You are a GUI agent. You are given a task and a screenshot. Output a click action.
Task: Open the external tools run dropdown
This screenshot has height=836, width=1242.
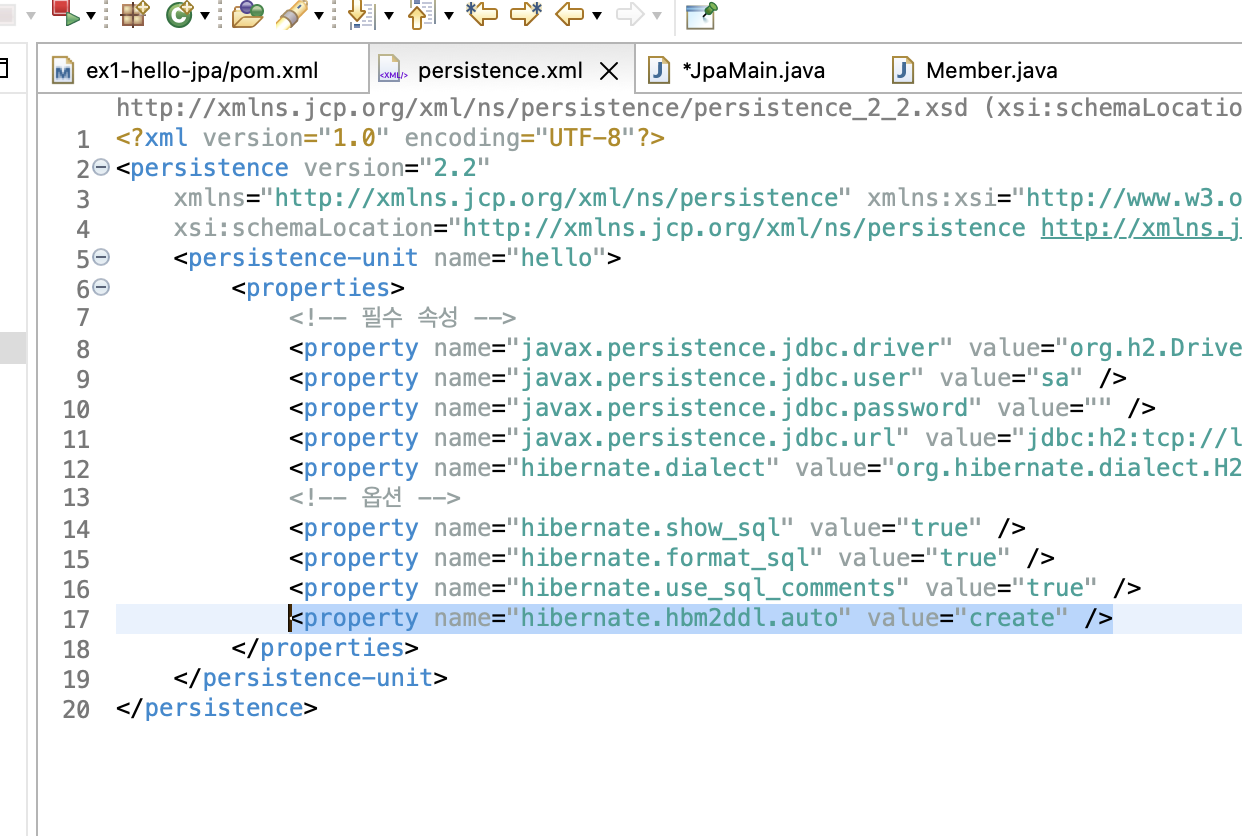pos(90,15)
